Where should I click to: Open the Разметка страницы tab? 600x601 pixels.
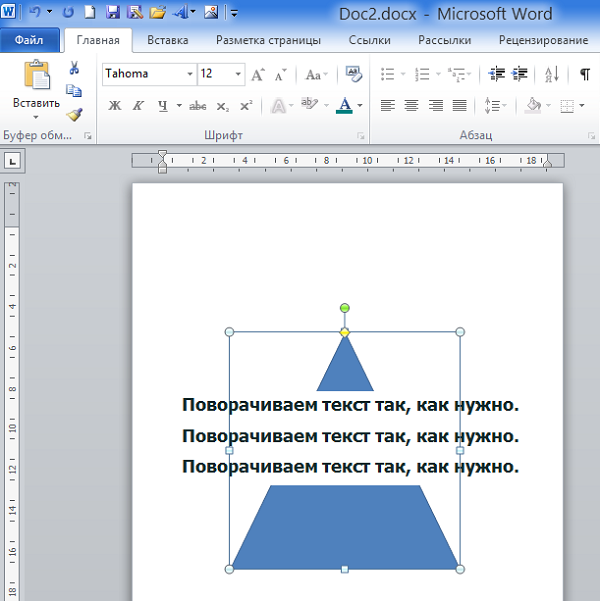point(268,40)
